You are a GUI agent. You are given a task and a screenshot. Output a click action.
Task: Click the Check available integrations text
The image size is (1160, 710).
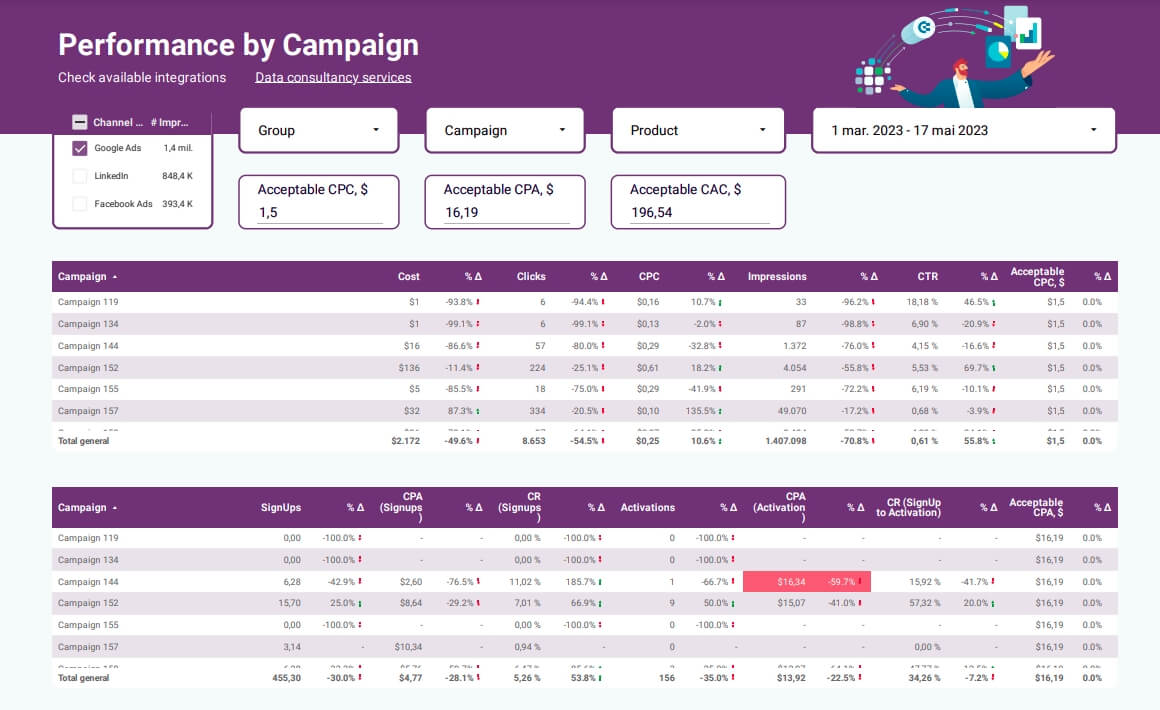(141, 77)
